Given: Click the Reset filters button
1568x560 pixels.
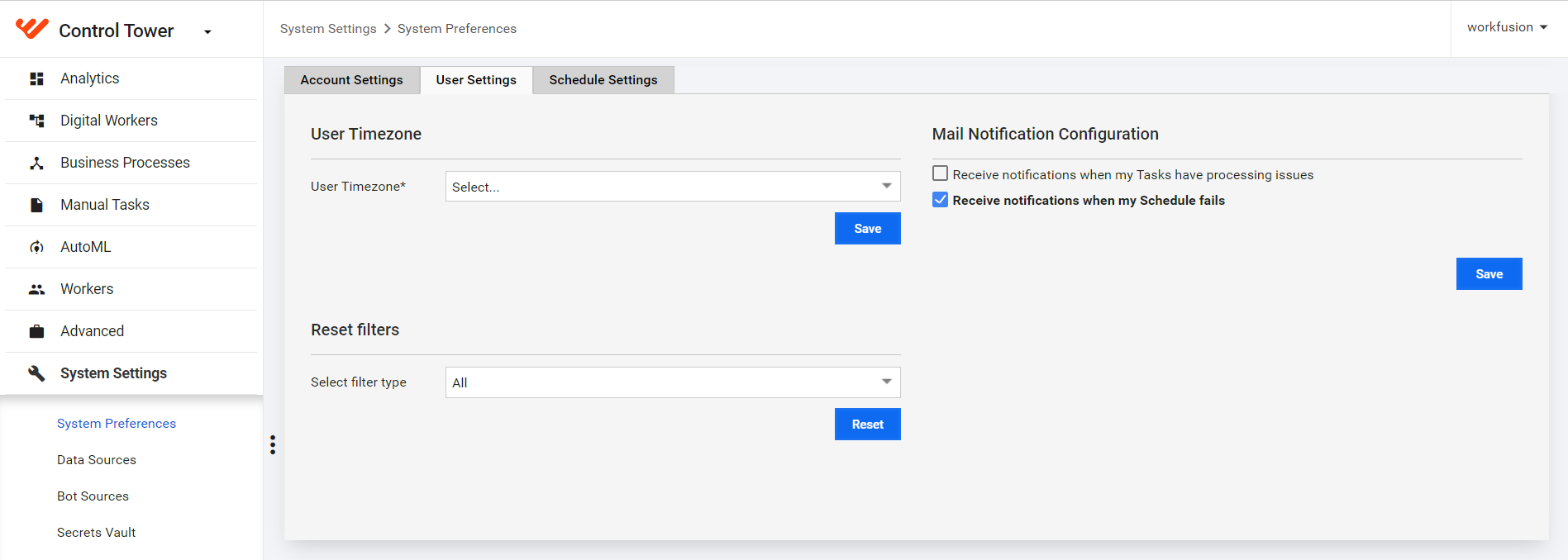Looking at the screenshot, I should coord(868,425).
